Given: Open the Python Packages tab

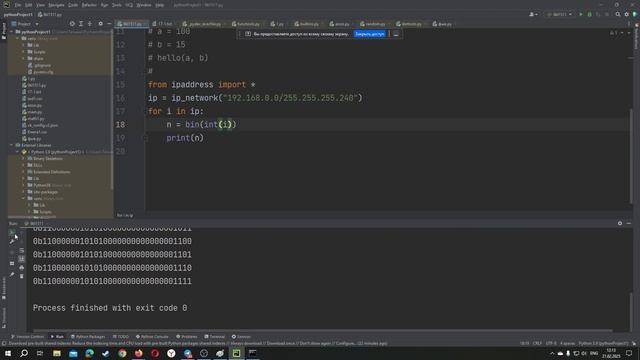Looking at the screenshot, I should (88, 337).
